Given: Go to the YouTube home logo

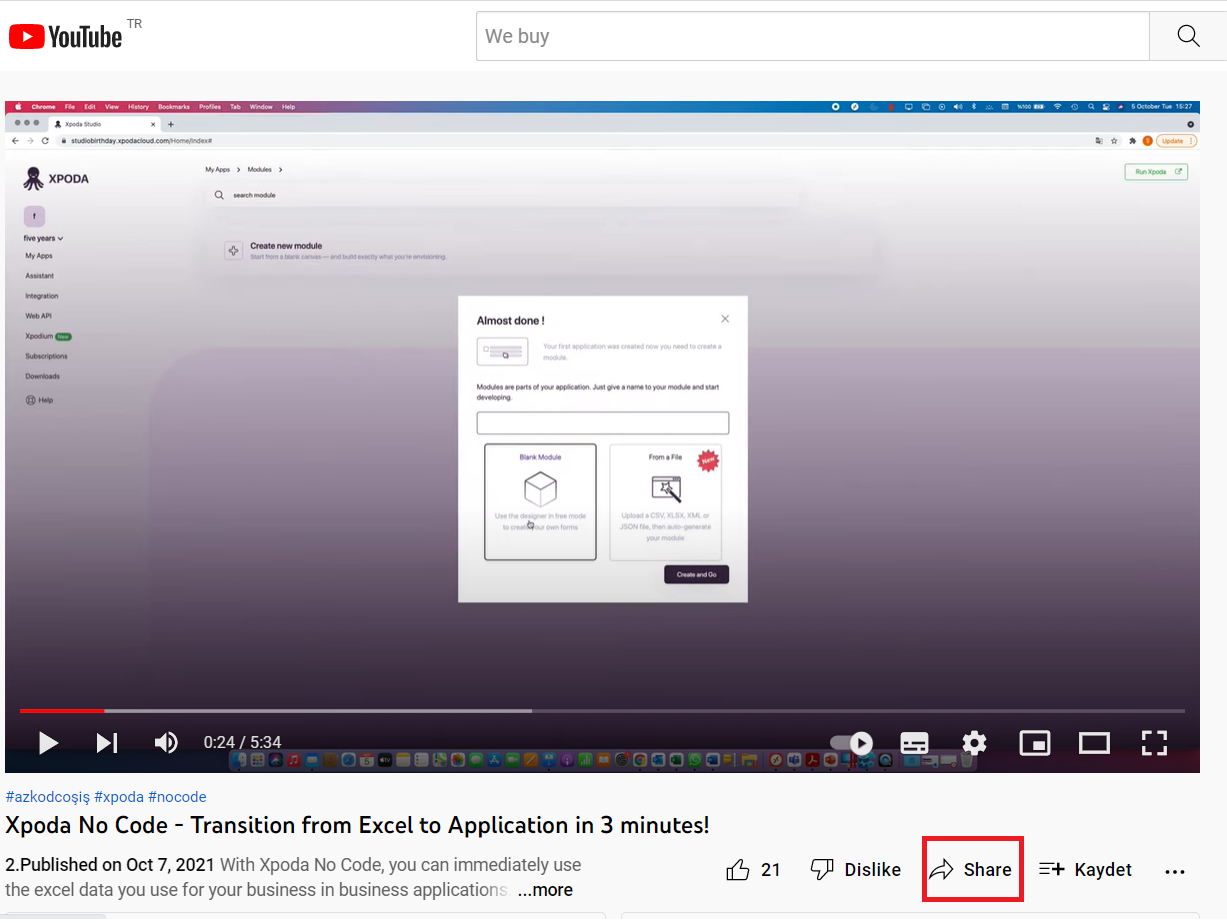Looking at the screenshot, I should coord(66,37).
